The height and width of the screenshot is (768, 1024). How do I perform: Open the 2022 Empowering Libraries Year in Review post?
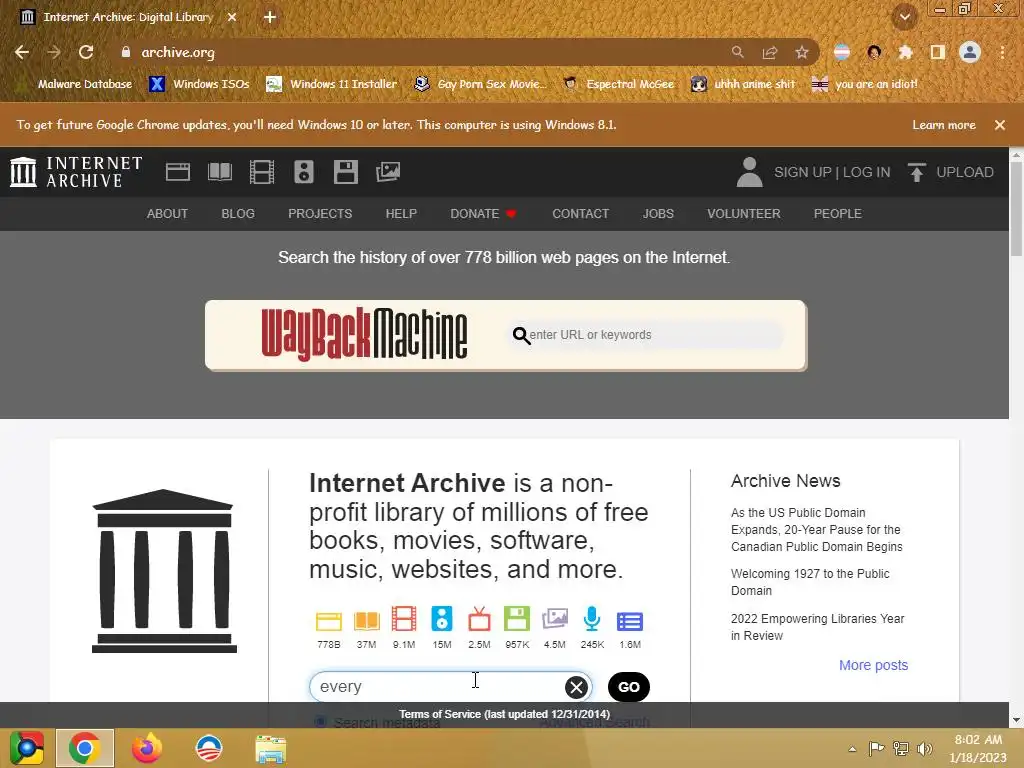(x=818, y=627)
